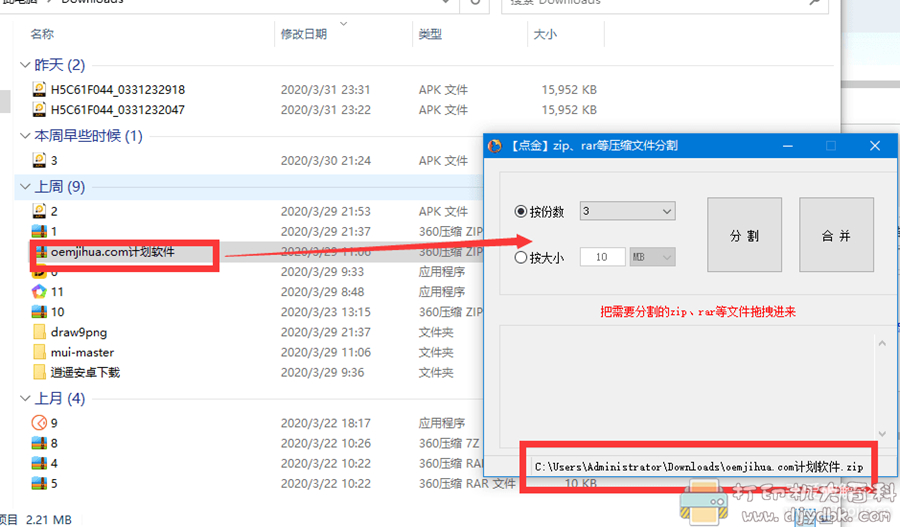The width and height of the screenshot is (900, 527).
Task: Collapse the 昨天 (2) group
Action: coord(25,65)
